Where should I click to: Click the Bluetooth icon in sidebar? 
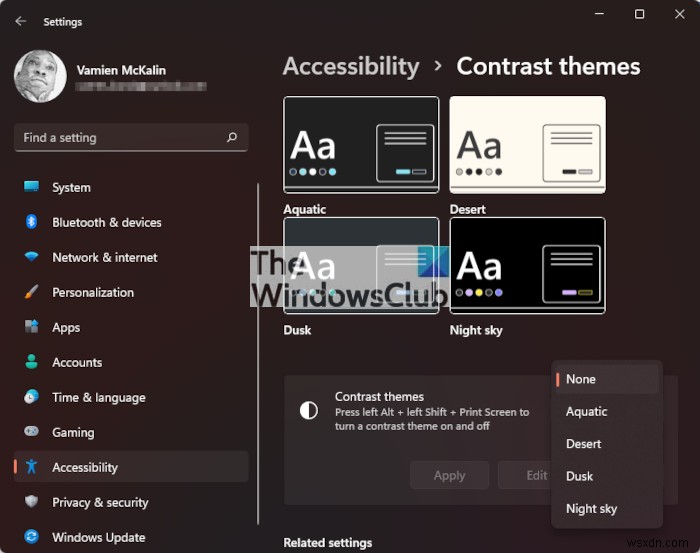tap(31, 221)
